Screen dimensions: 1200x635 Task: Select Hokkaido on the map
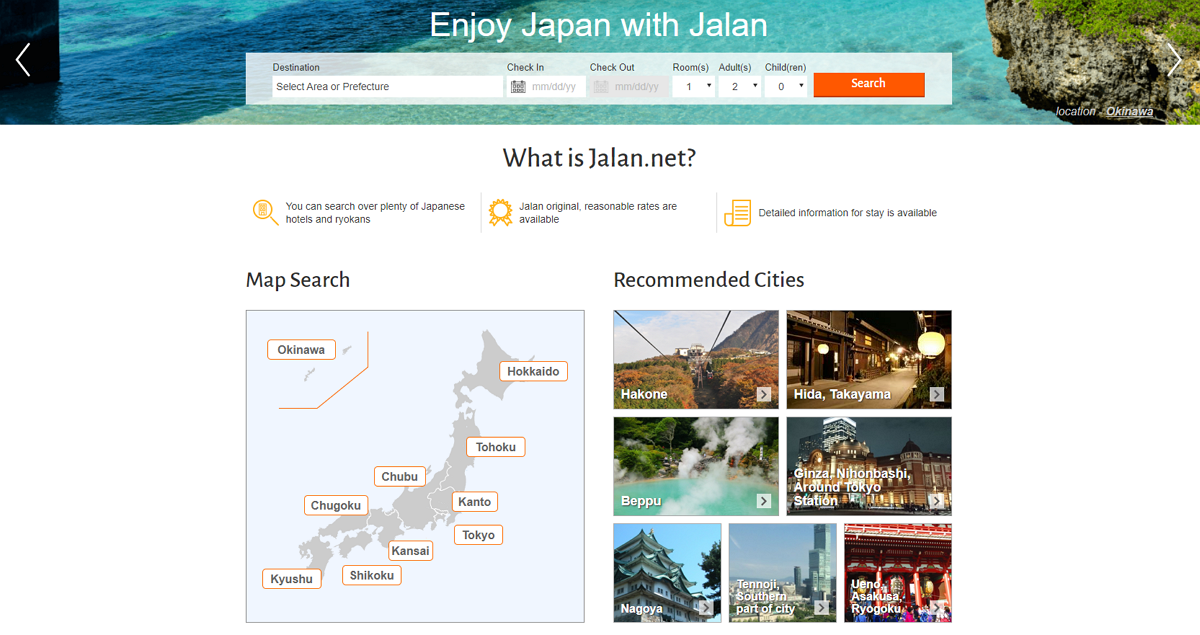point(533,371)
